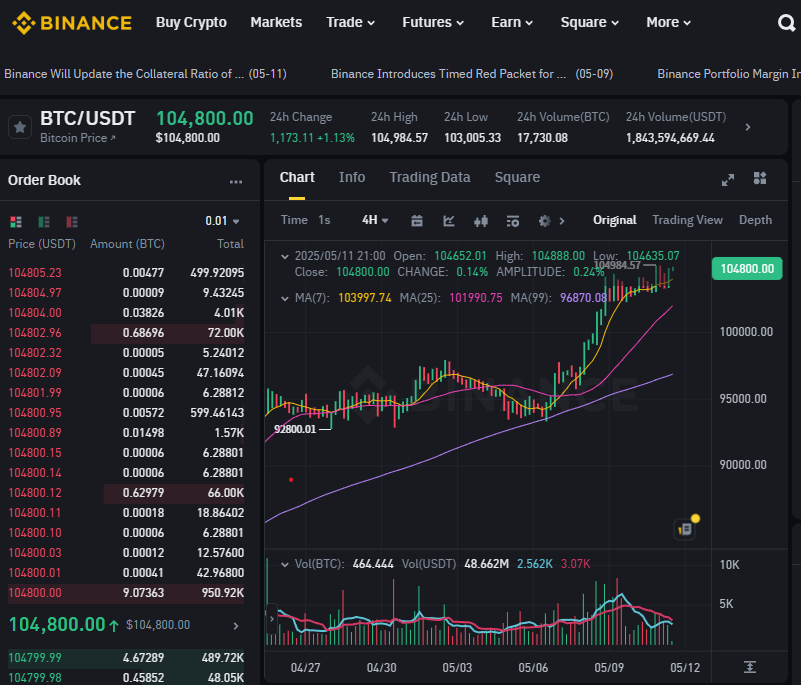Expand the chart to fullscreen
The image size is (801, 685).
pos(727,179)
